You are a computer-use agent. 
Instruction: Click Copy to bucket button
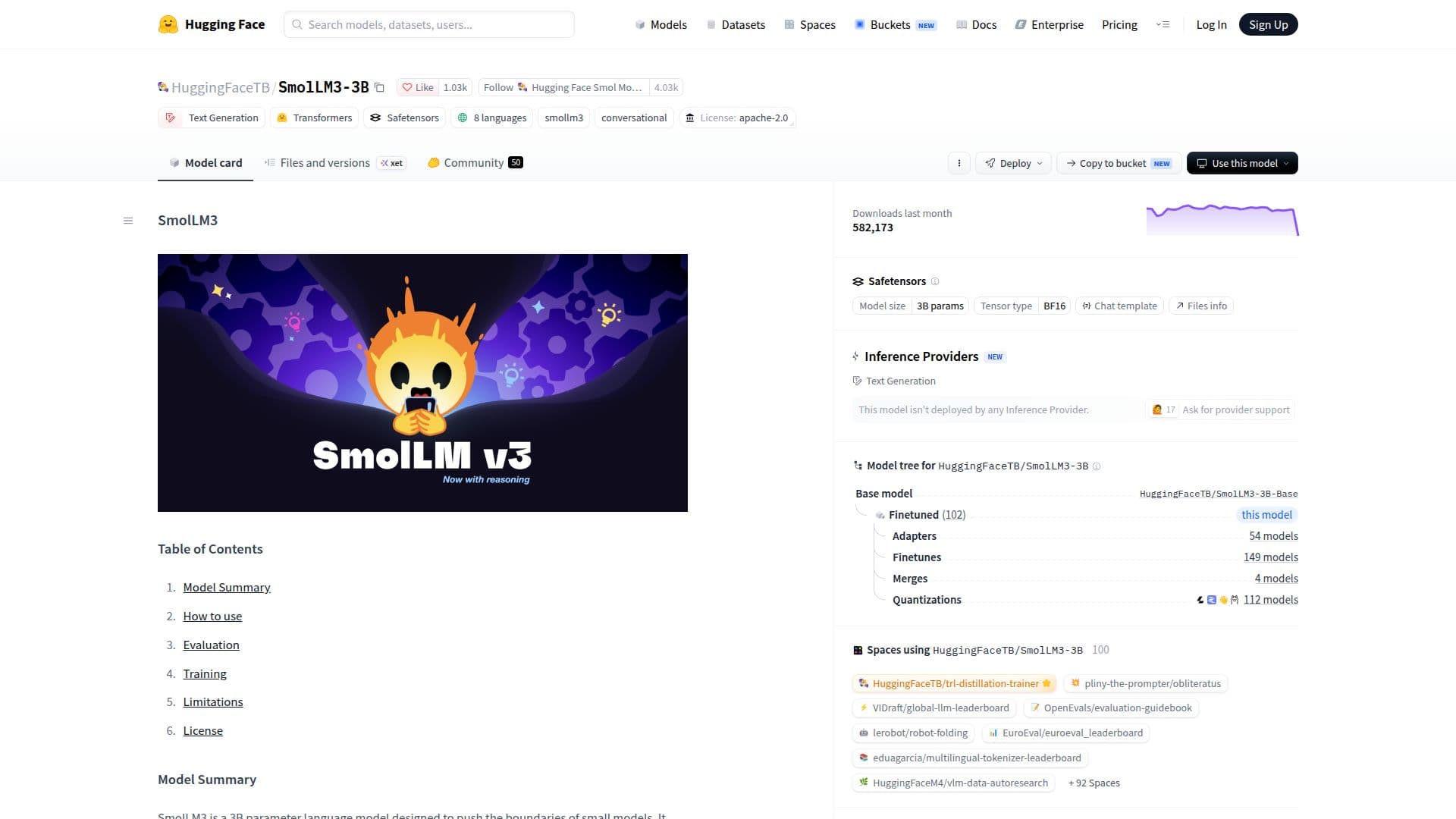1119,163
